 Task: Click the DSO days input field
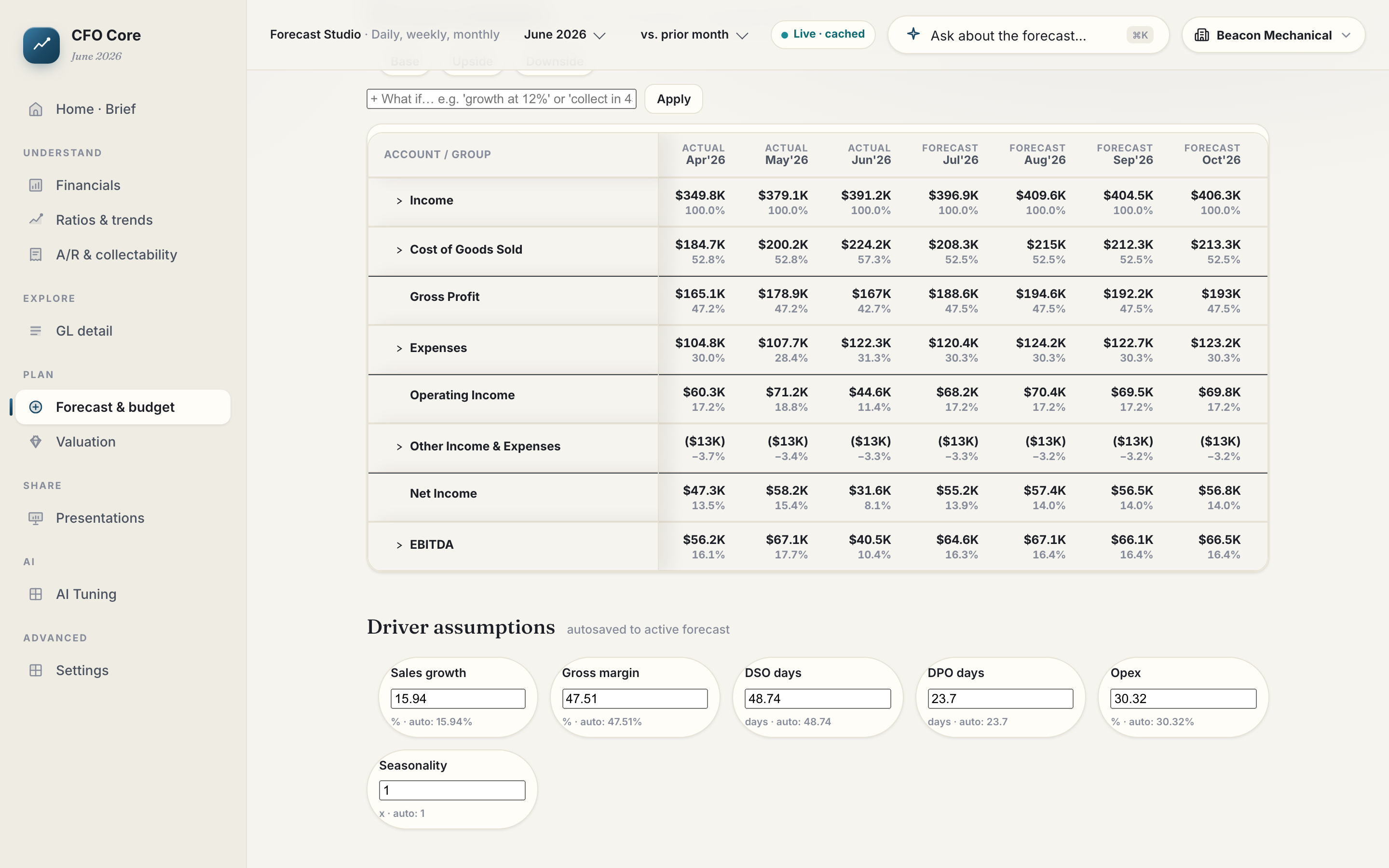(x=817, y=699)
